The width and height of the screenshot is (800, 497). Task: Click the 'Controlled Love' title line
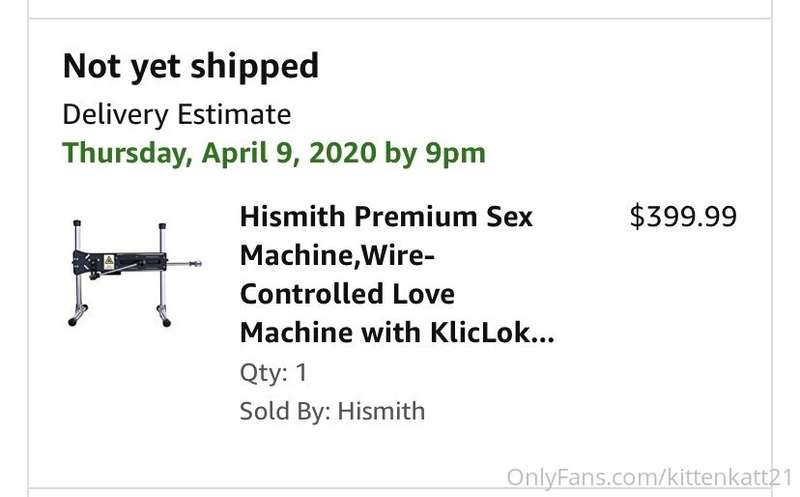347,294
